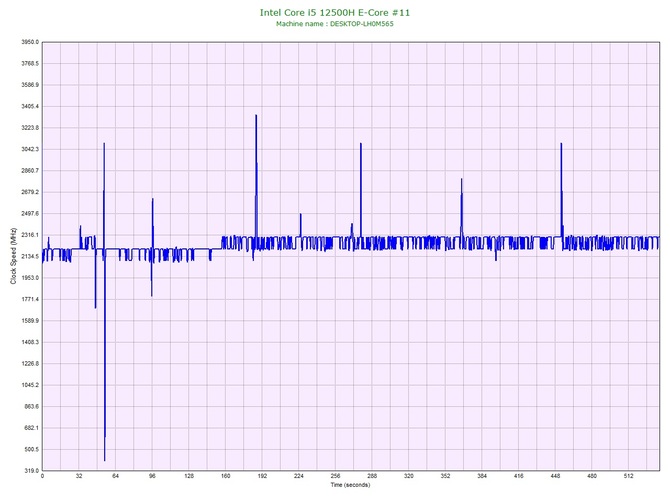Click the x-axis tick label 288
Viewport: 670px width, 502px height.
[372, 476]
